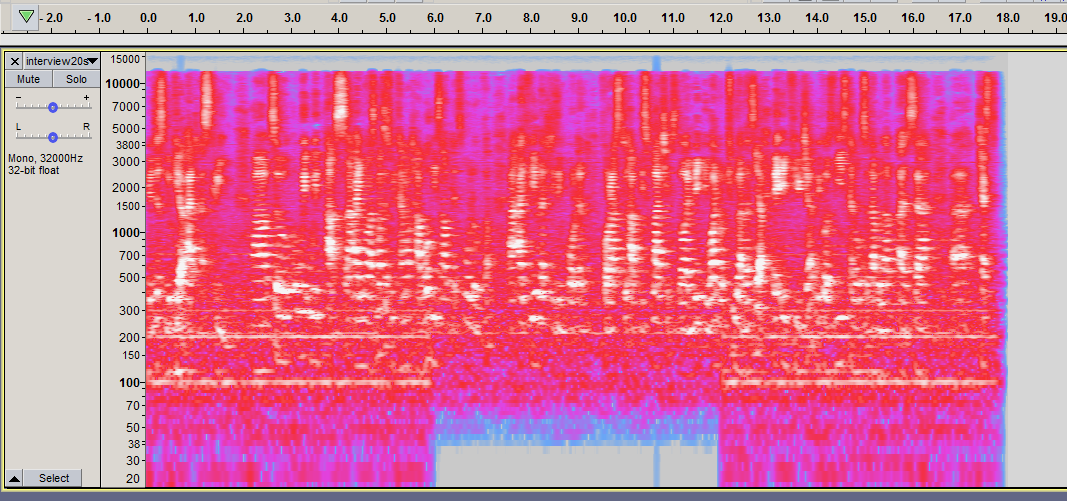Click the gain slider knob

(x=53, y=106)
